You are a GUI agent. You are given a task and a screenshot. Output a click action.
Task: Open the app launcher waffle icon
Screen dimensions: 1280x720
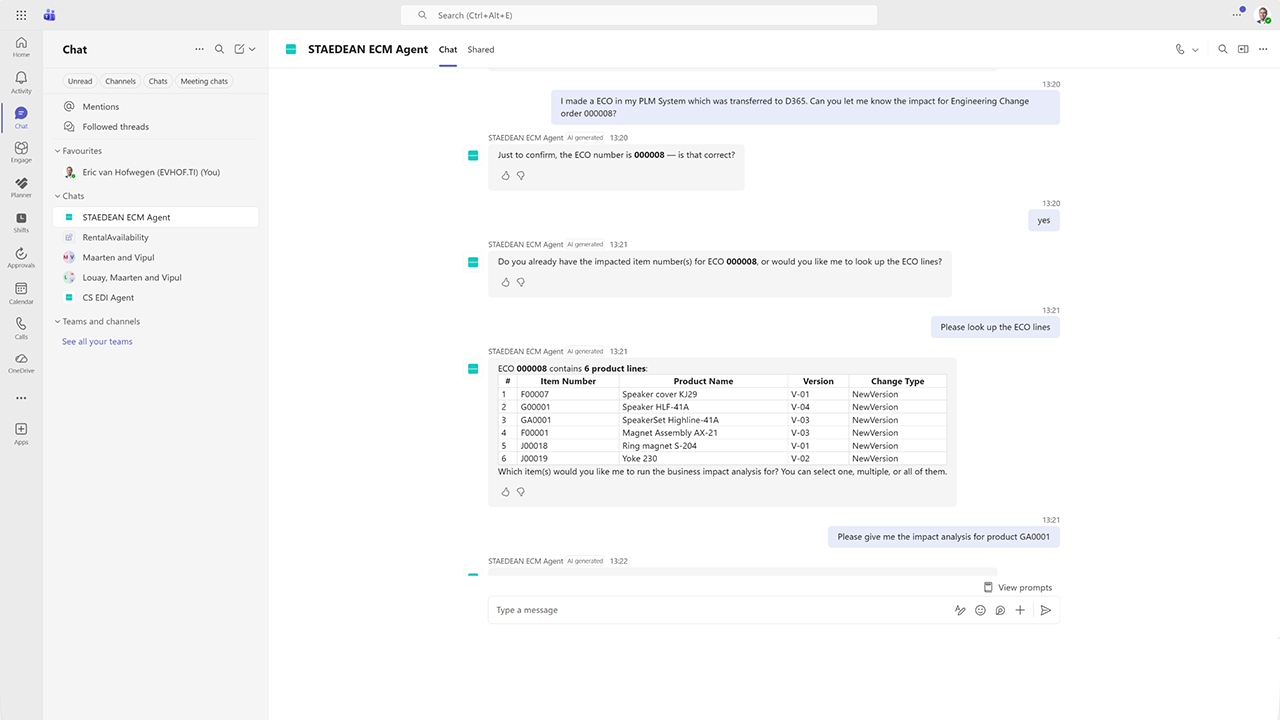21,15
